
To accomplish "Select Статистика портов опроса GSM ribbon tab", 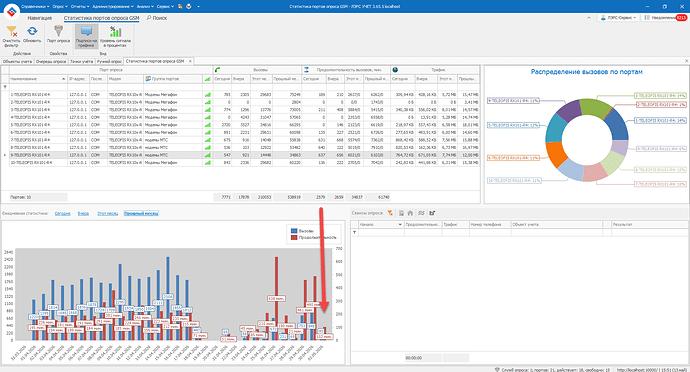I will [101, 18].
